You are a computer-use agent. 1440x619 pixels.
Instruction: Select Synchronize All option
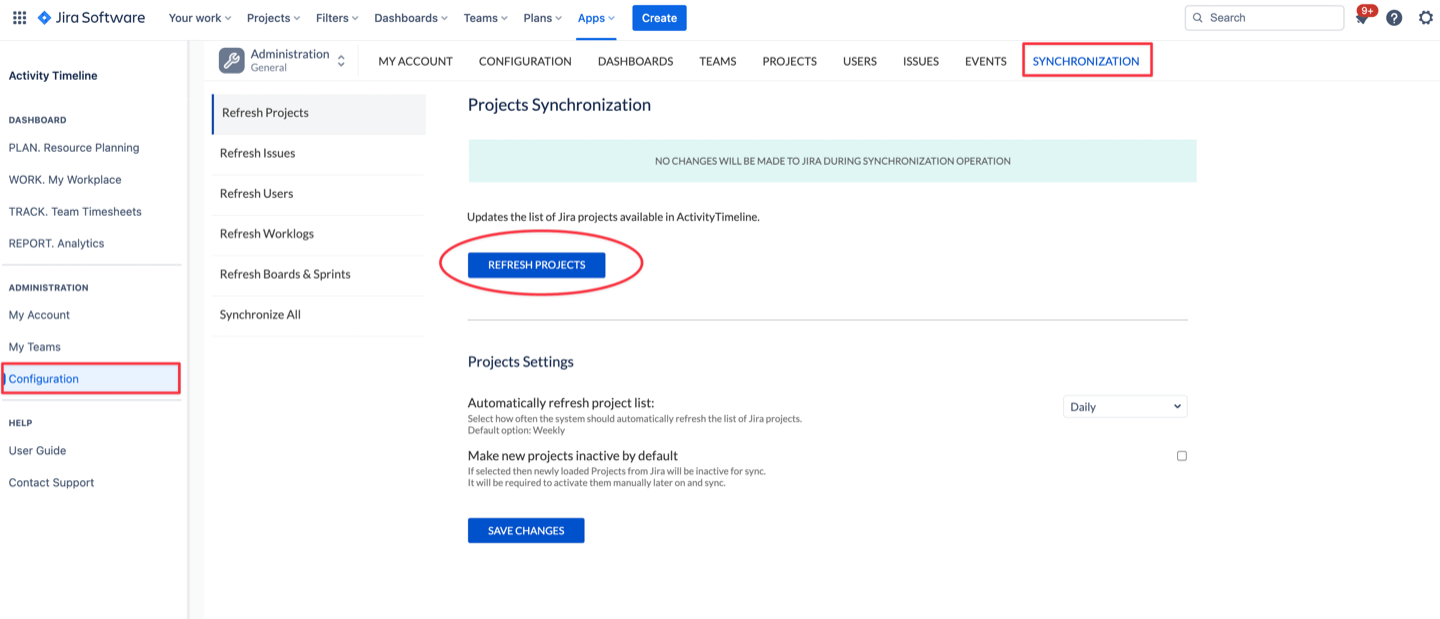[260, 315]
